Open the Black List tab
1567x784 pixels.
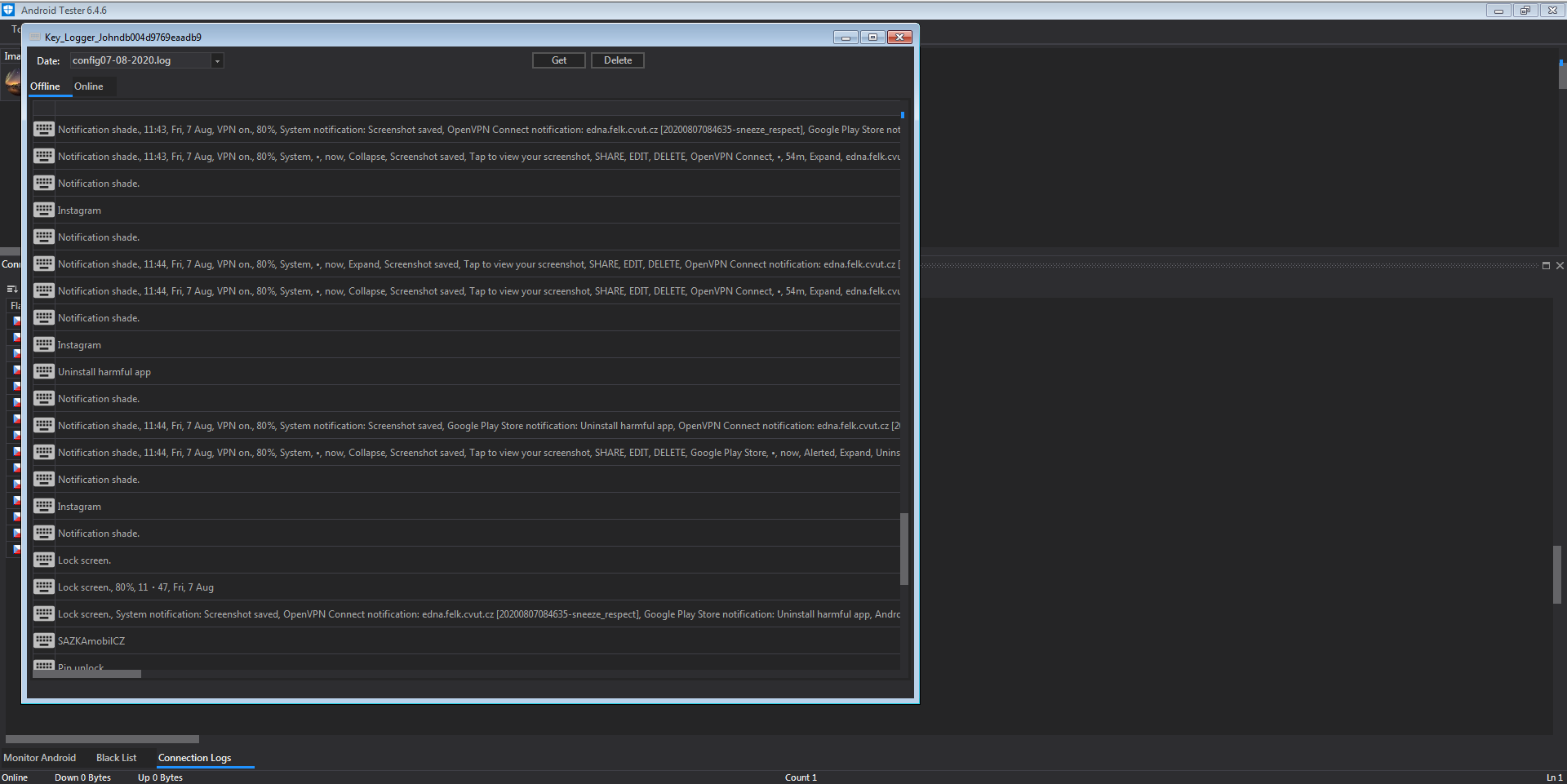(x=116, y=758)
